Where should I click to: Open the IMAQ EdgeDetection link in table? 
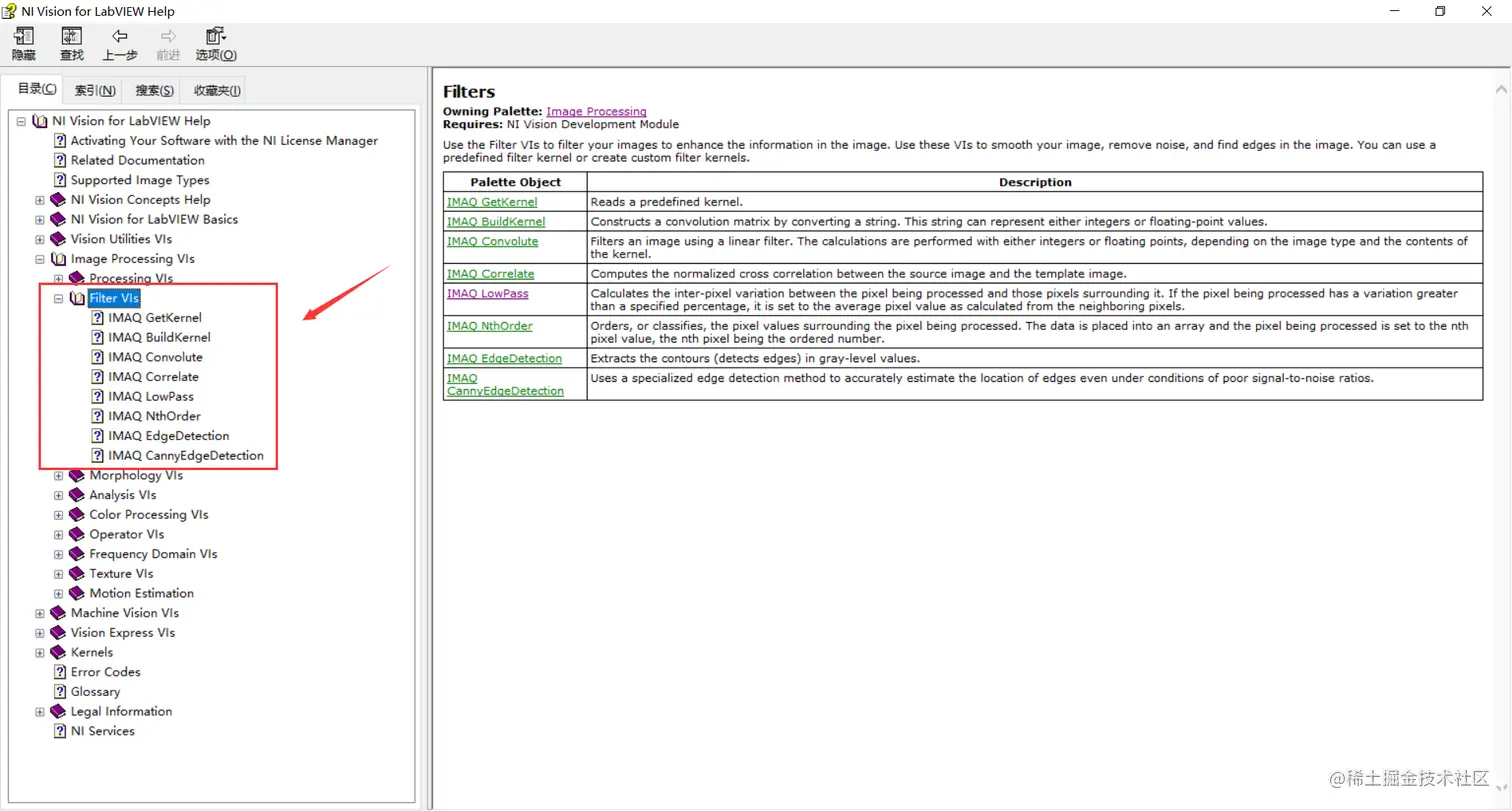[504, 358]
